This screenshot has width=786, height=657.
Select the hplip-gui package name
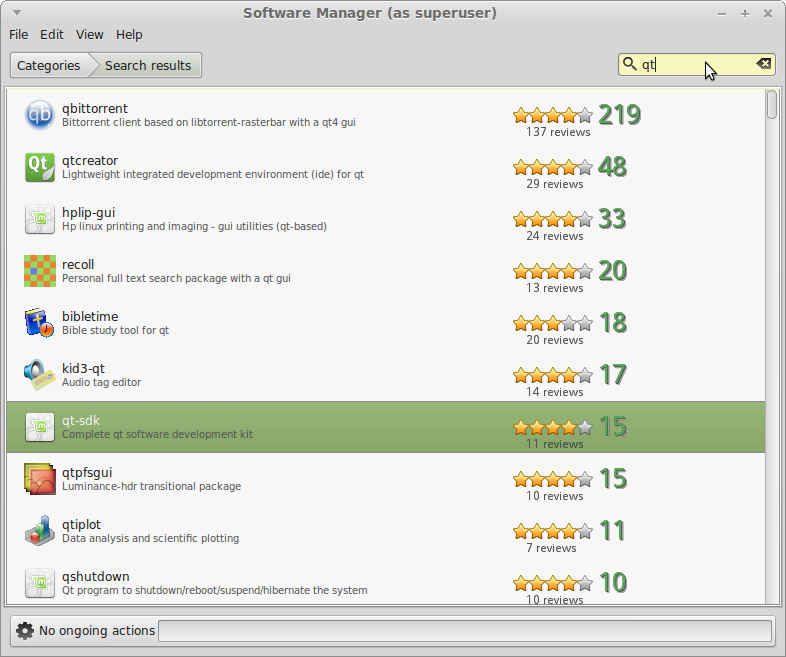tap(89, 212)
